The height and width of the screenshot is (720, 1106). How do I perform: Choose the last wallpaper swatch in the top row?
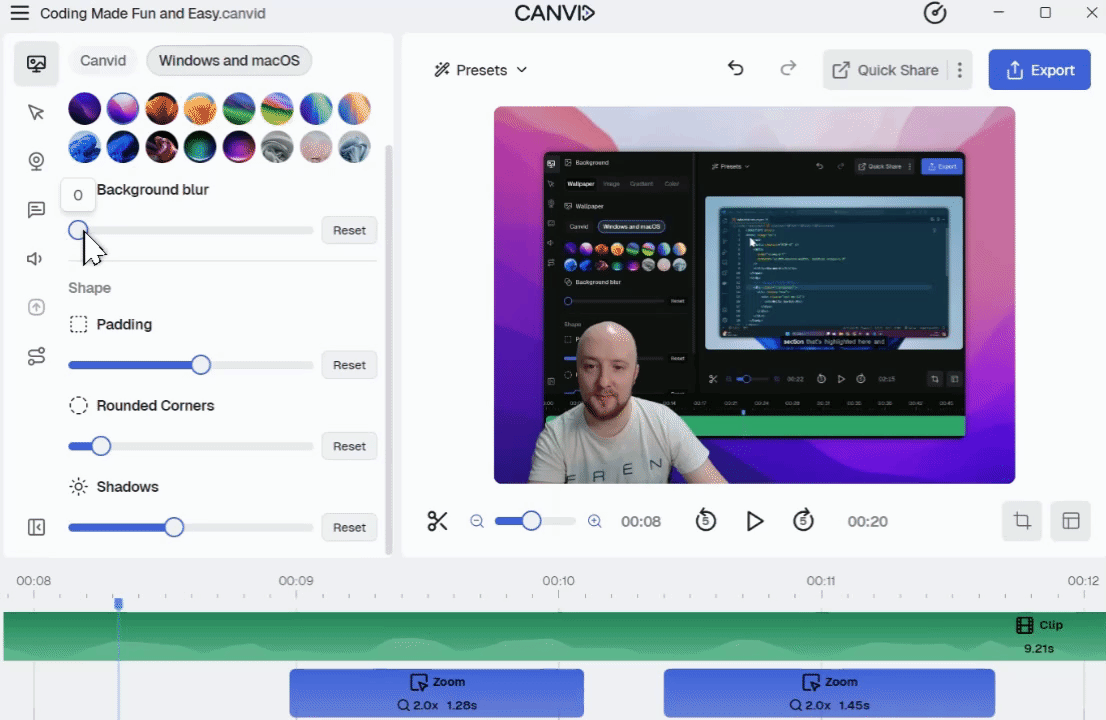(x=354, y=109)
